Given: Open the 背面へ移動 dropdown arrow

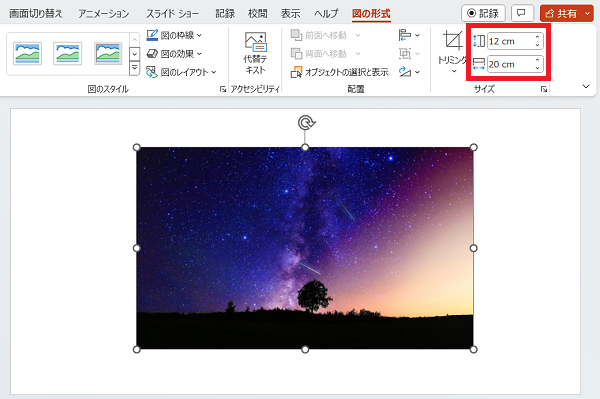Looking at the screenshot, I should (358, 54).
